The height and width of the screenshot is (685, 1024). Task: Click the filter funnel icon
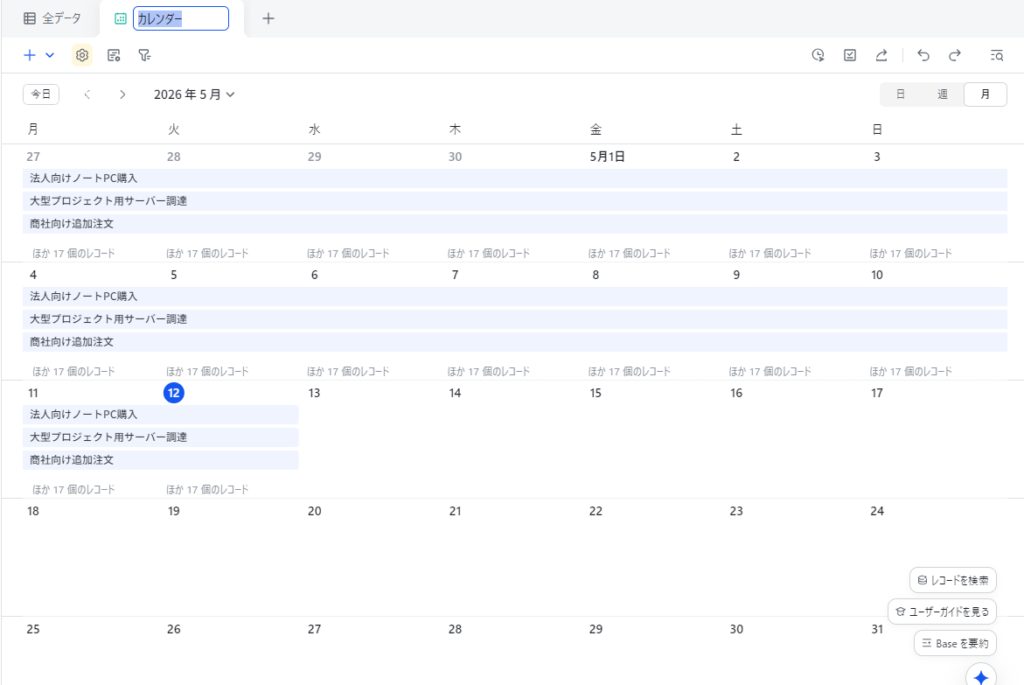pyautogui.click(x=144, y=56)
